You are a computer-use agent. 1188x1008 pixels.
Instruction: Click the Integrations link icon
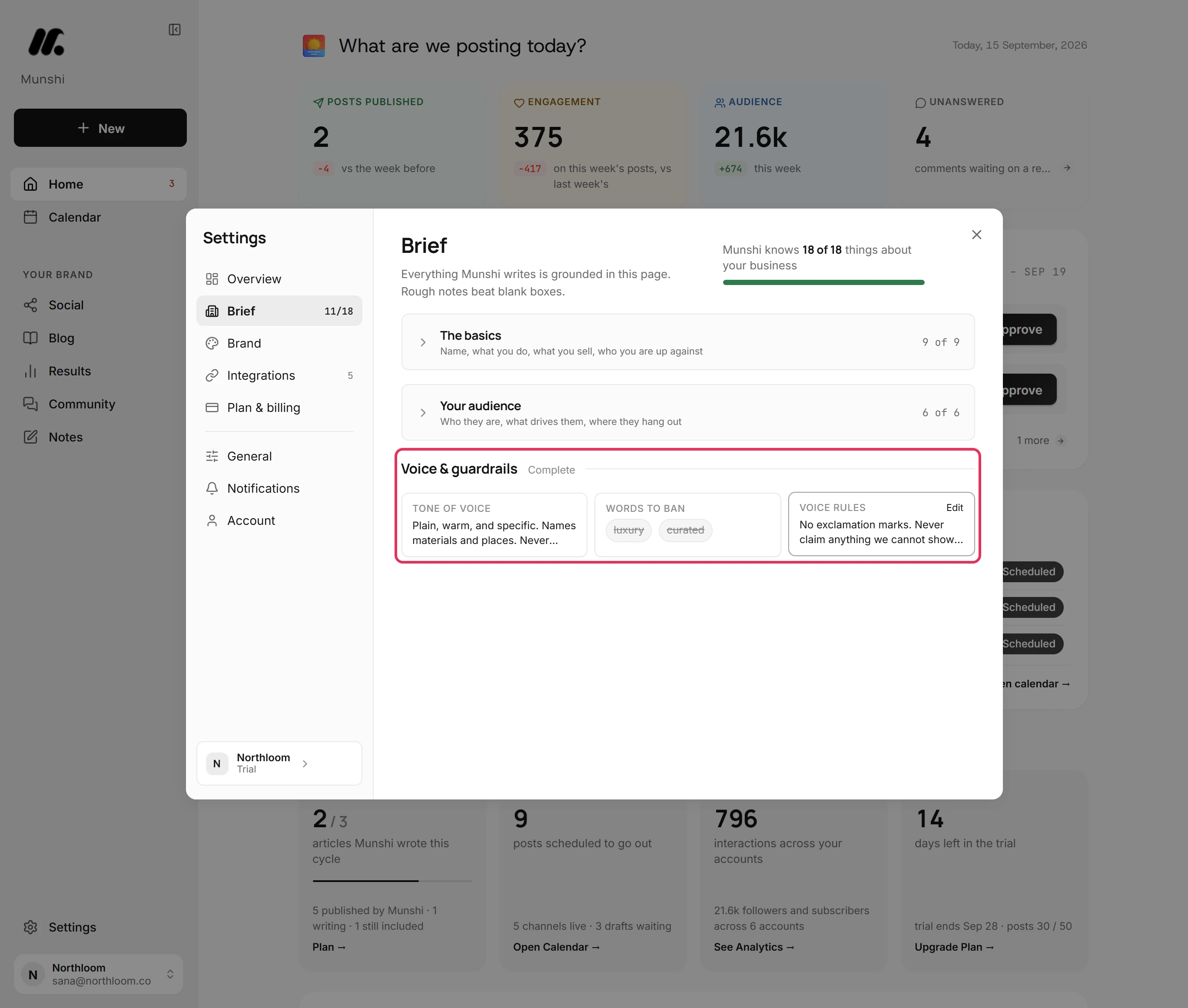pos(212,375)
